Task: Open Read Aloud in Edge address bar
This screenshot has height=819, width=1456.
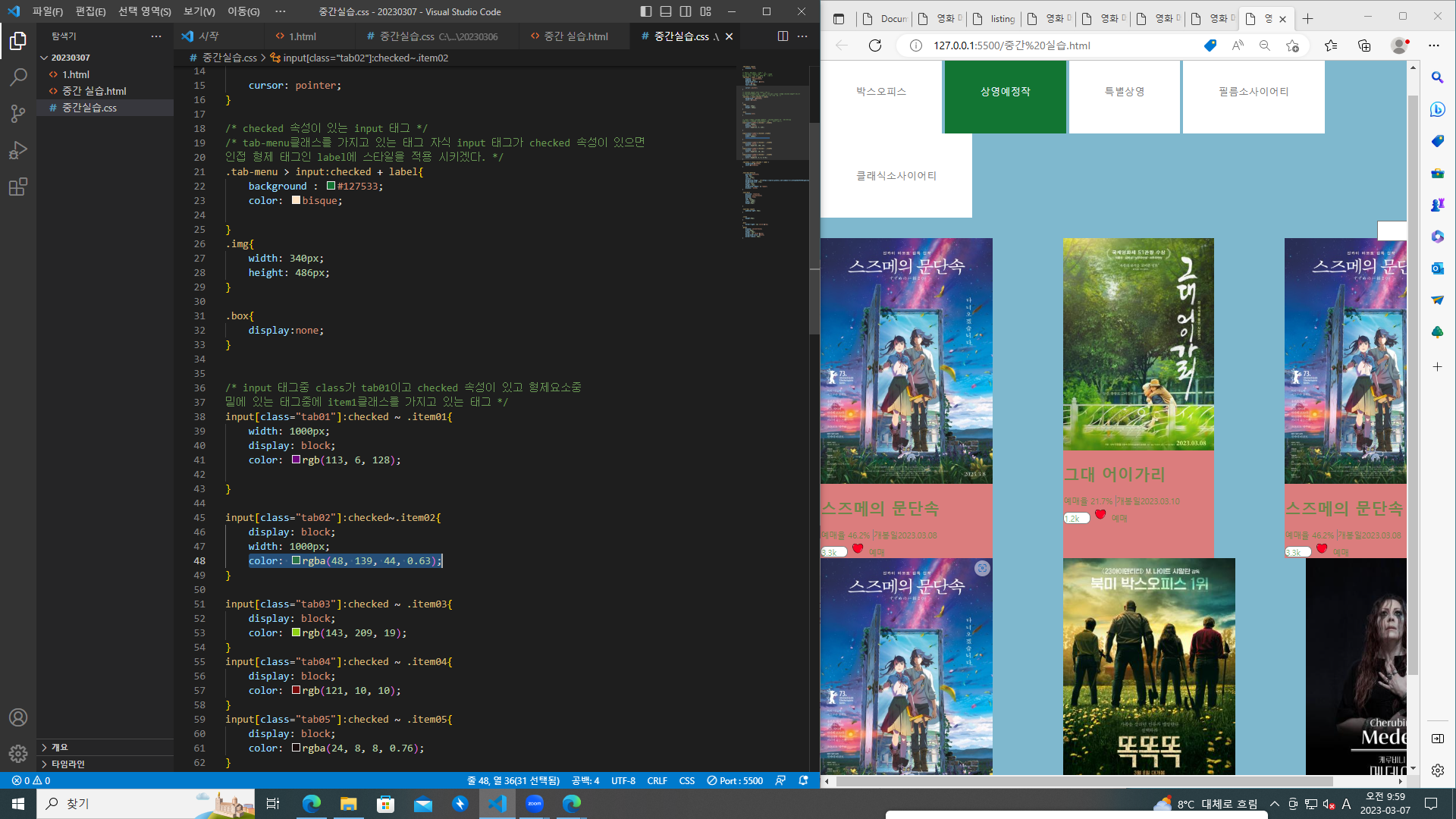Action: tap(1238, 45)
